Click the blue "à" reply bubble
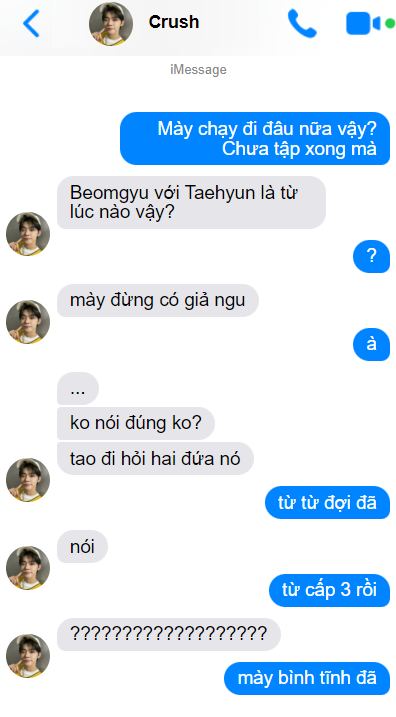 coord(371,344)
